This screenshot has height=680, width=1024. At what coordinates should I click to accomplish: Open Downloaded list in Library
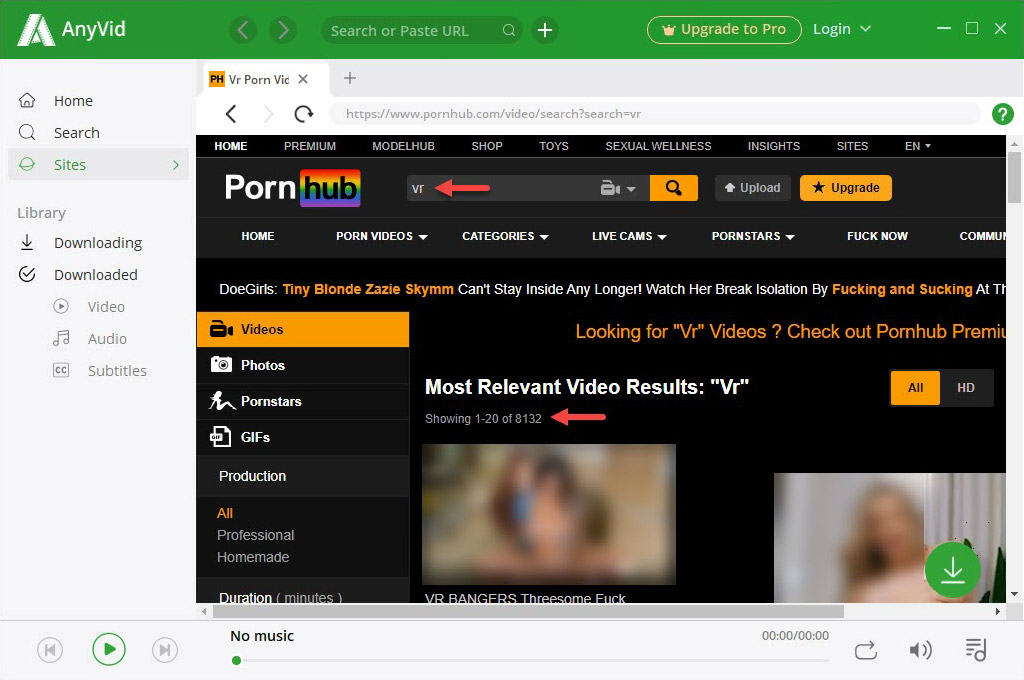click(x=98, y=274)
